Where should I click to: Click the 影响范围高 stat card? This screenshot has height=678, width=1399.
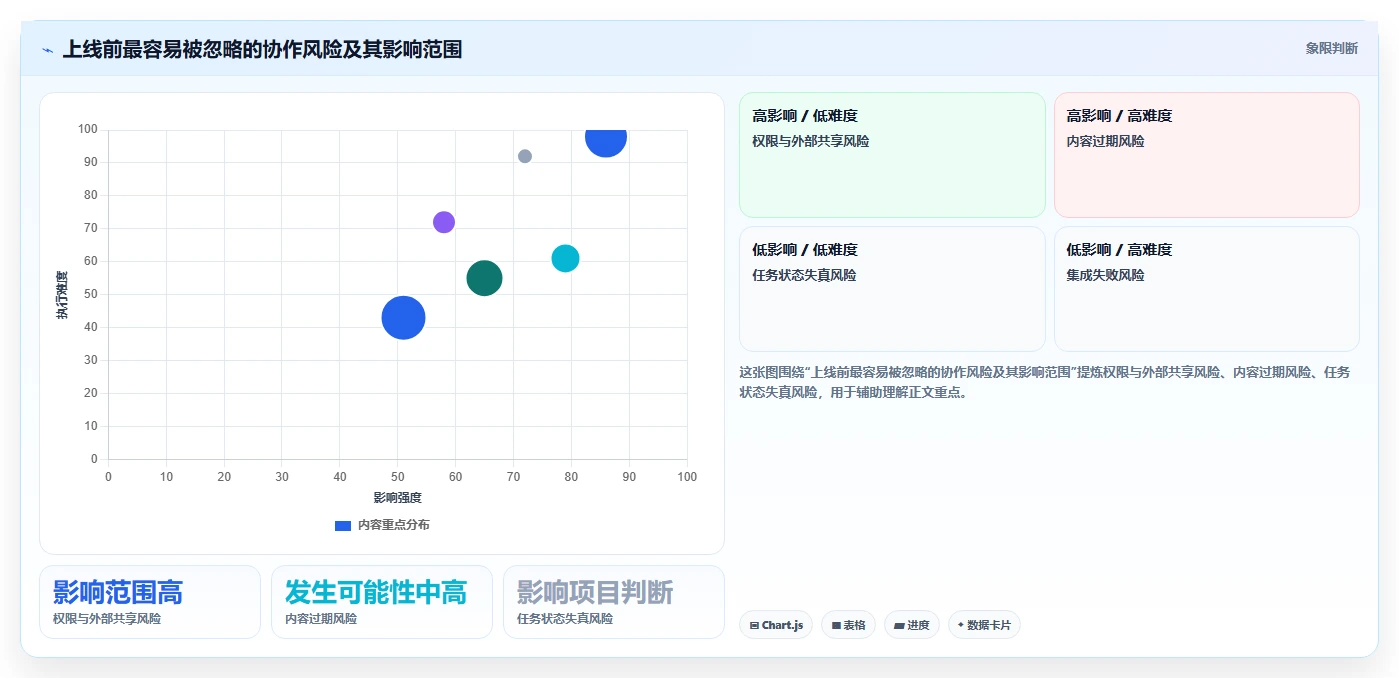150,602
